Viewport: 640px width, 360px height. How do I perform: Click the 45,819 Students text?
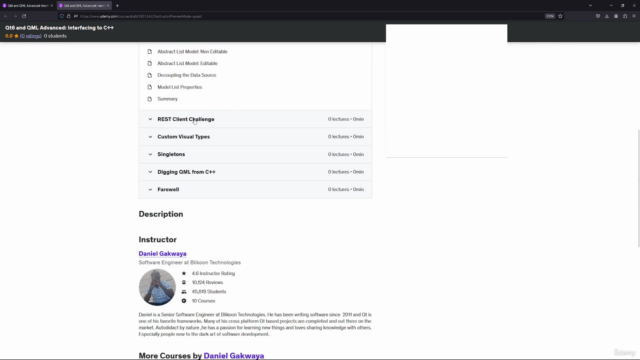pyautogui.click(x=209, y=291)
